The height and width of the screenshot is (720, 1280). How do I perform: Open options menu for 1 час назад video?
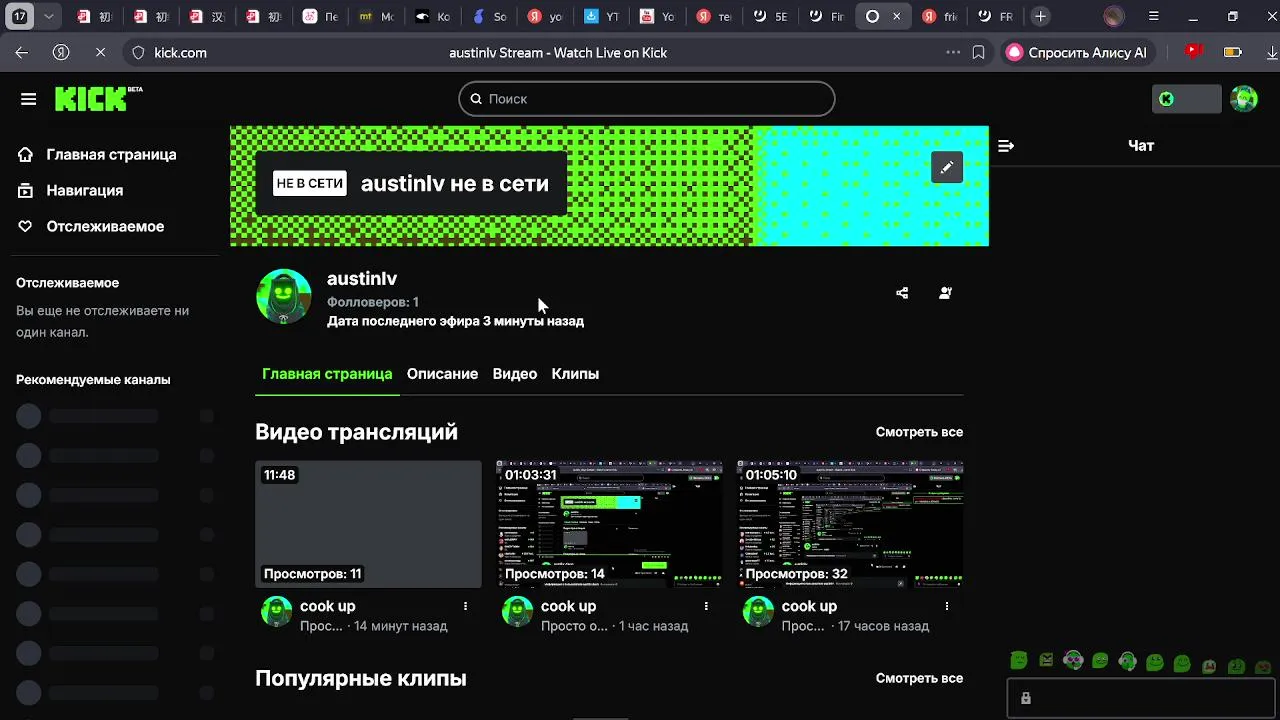coord(706,606)
